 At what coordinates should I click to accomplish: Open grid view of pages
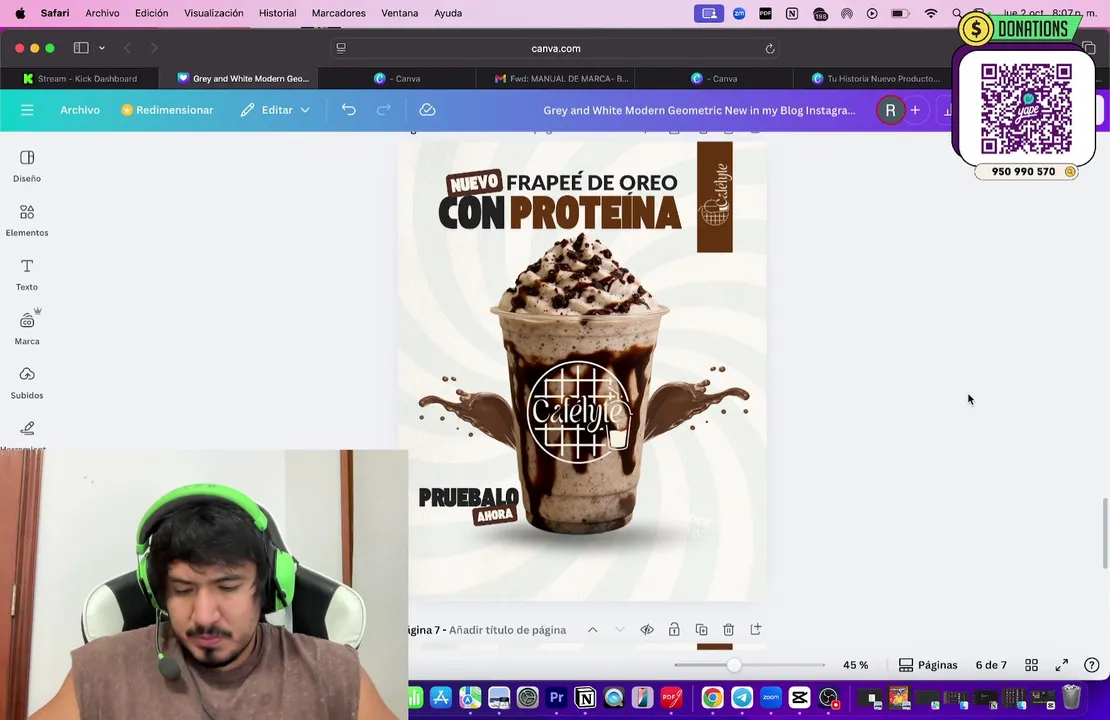coord(1031,665)
